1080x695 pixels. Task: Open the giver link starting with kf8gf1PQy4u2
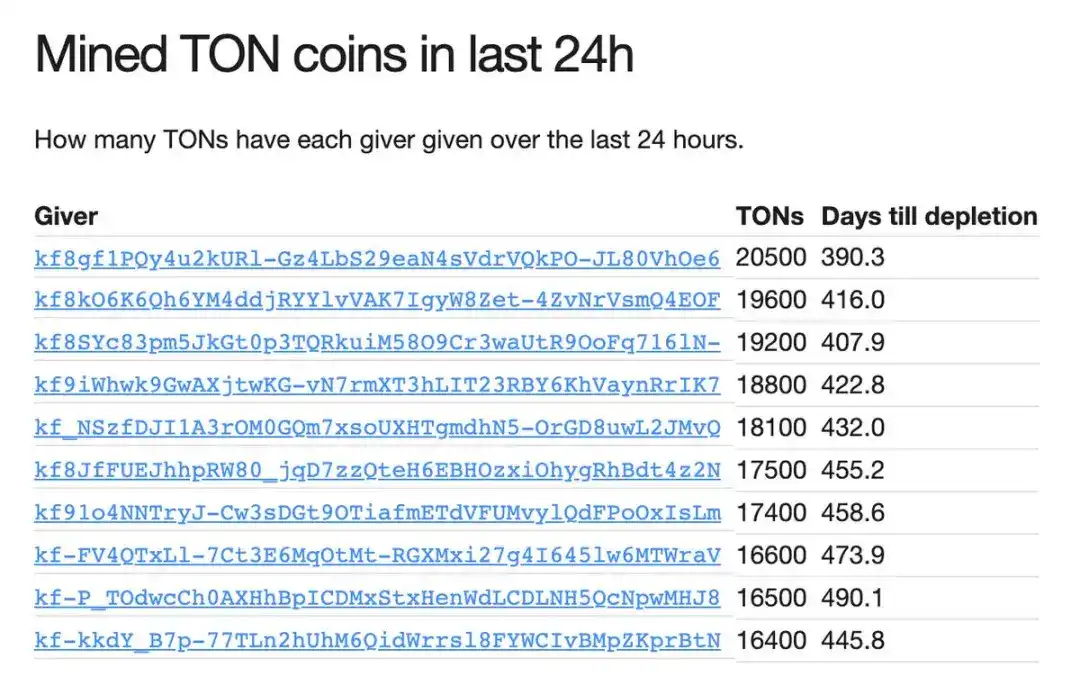[x=375, y=258]
